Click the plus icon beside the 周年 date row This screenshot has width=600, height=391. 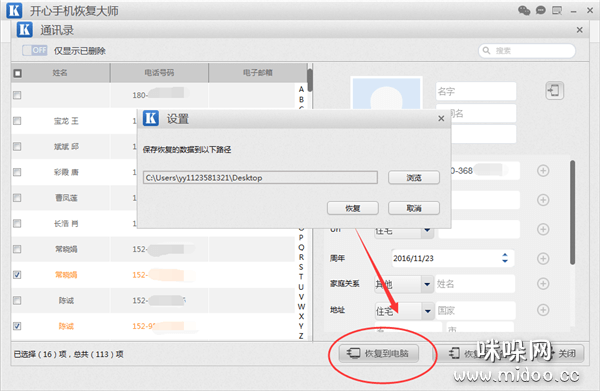(543, 259)
